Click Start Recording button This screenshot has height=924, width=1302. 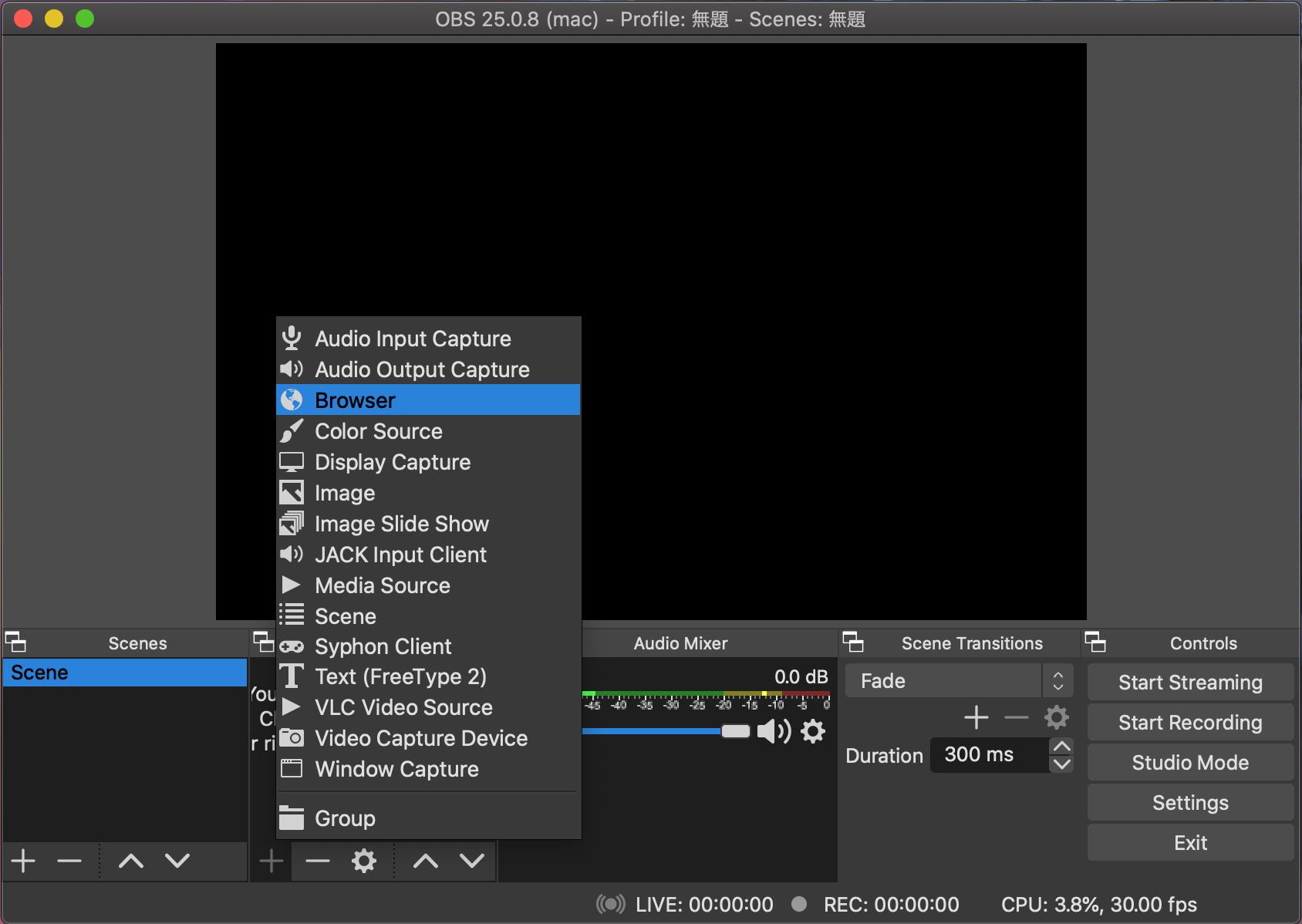click(x=1190, y=723)
